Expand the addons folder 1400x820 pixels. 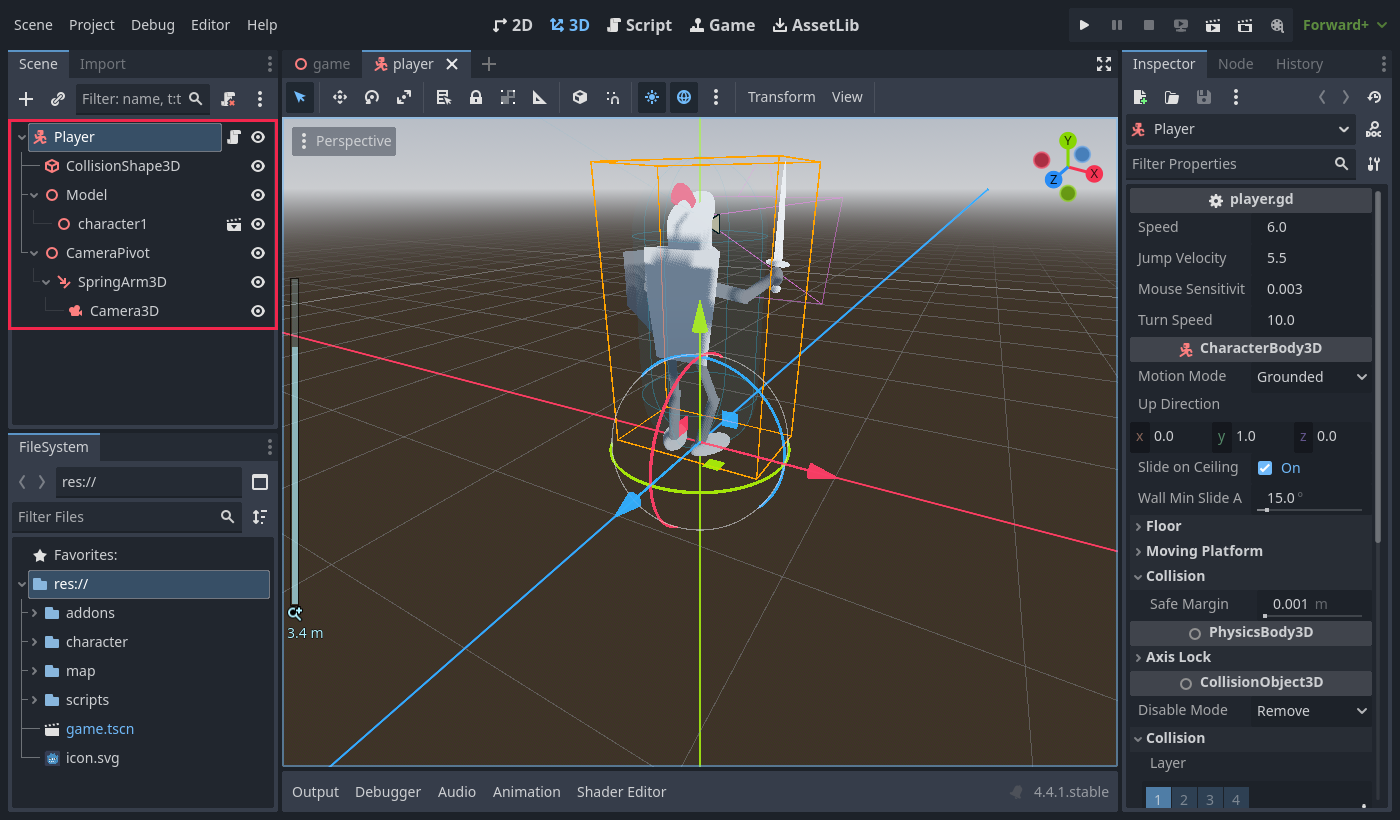click(x=35, y=613)
